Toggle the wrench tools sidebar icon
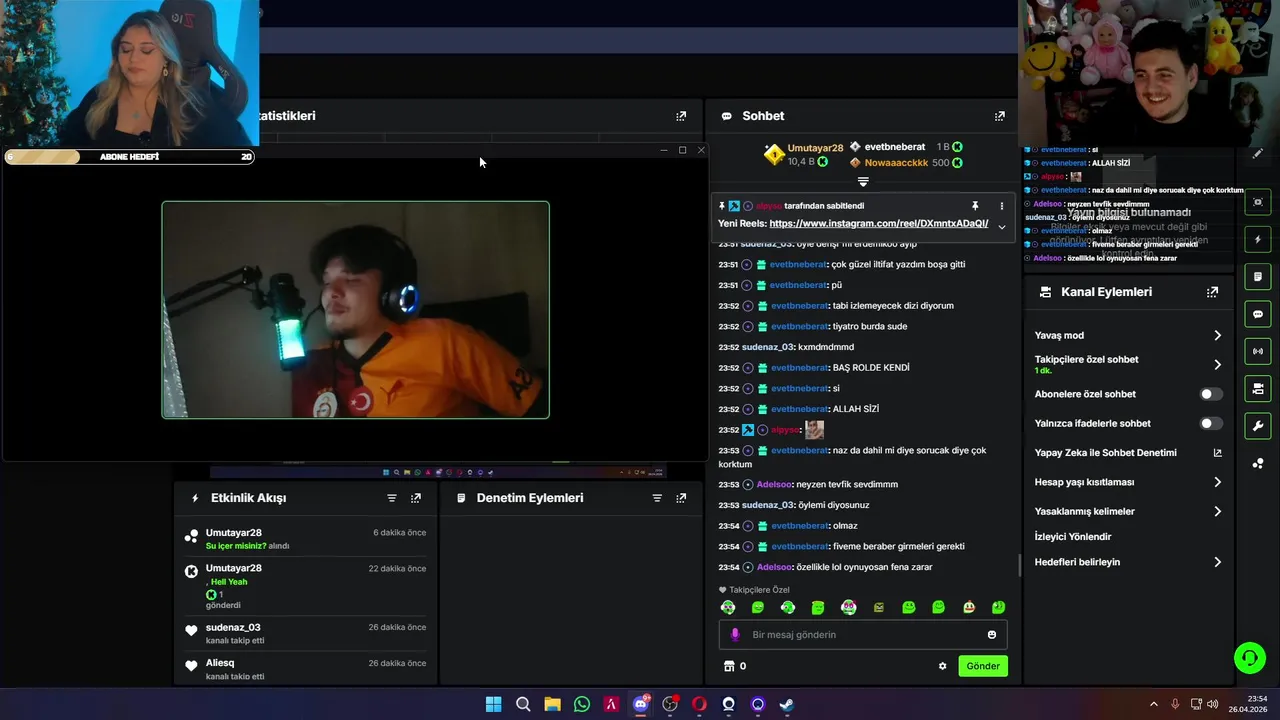 point(1258,426)
